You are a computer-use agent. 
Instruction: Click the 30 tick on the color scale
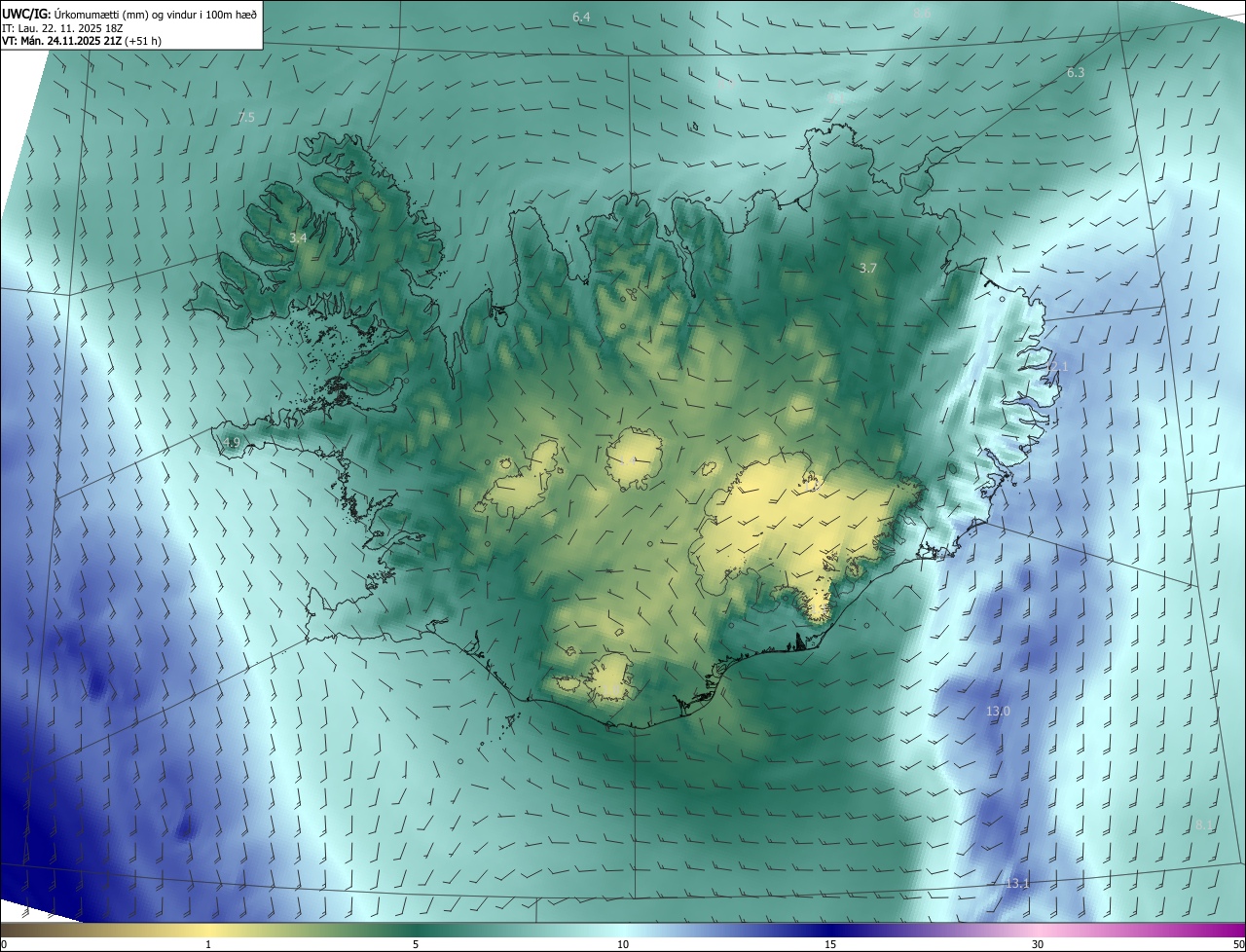tap(1038, 944)
